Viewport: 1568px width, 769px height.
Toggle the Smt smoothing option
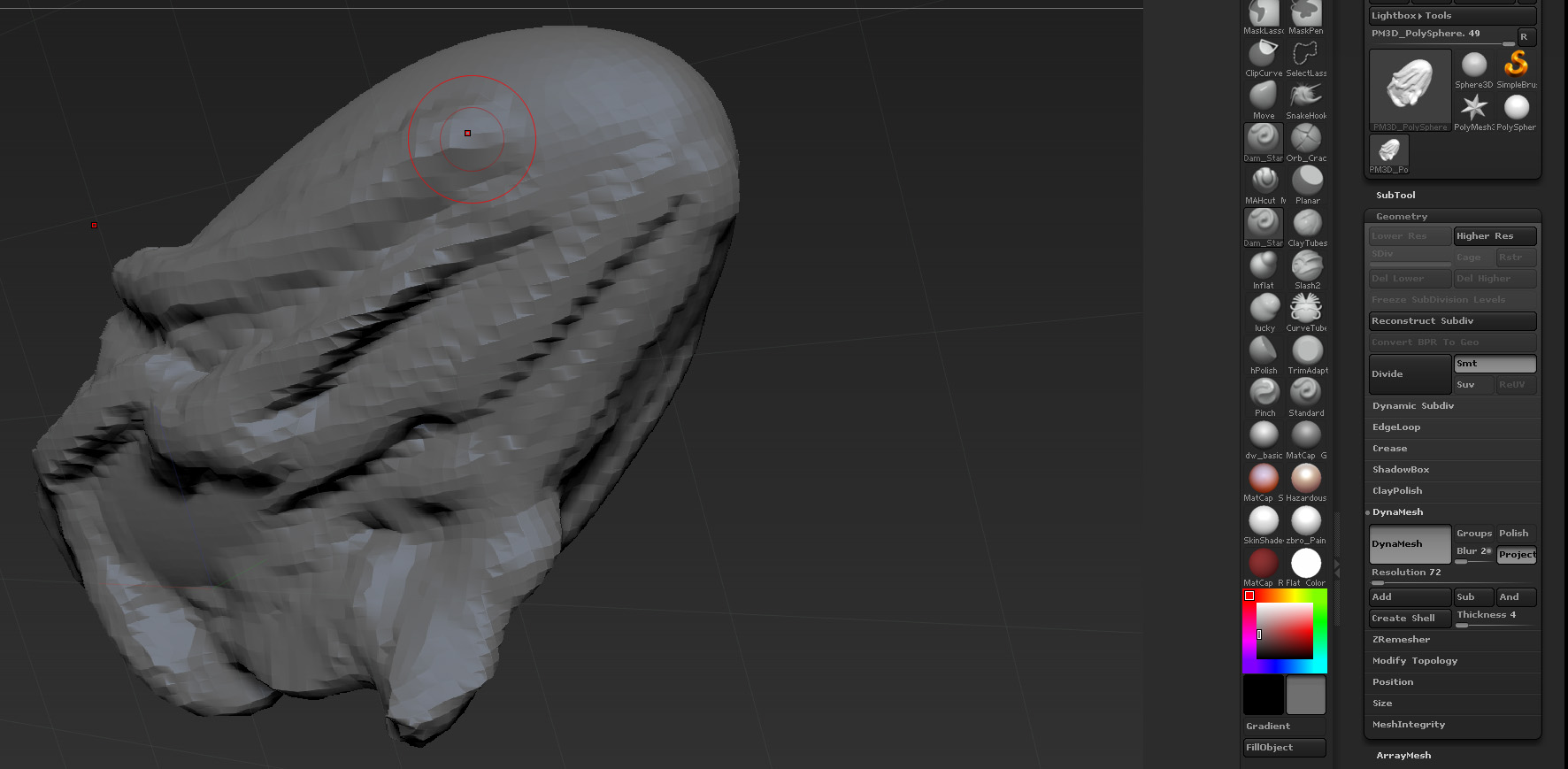tap(1495, 364)
